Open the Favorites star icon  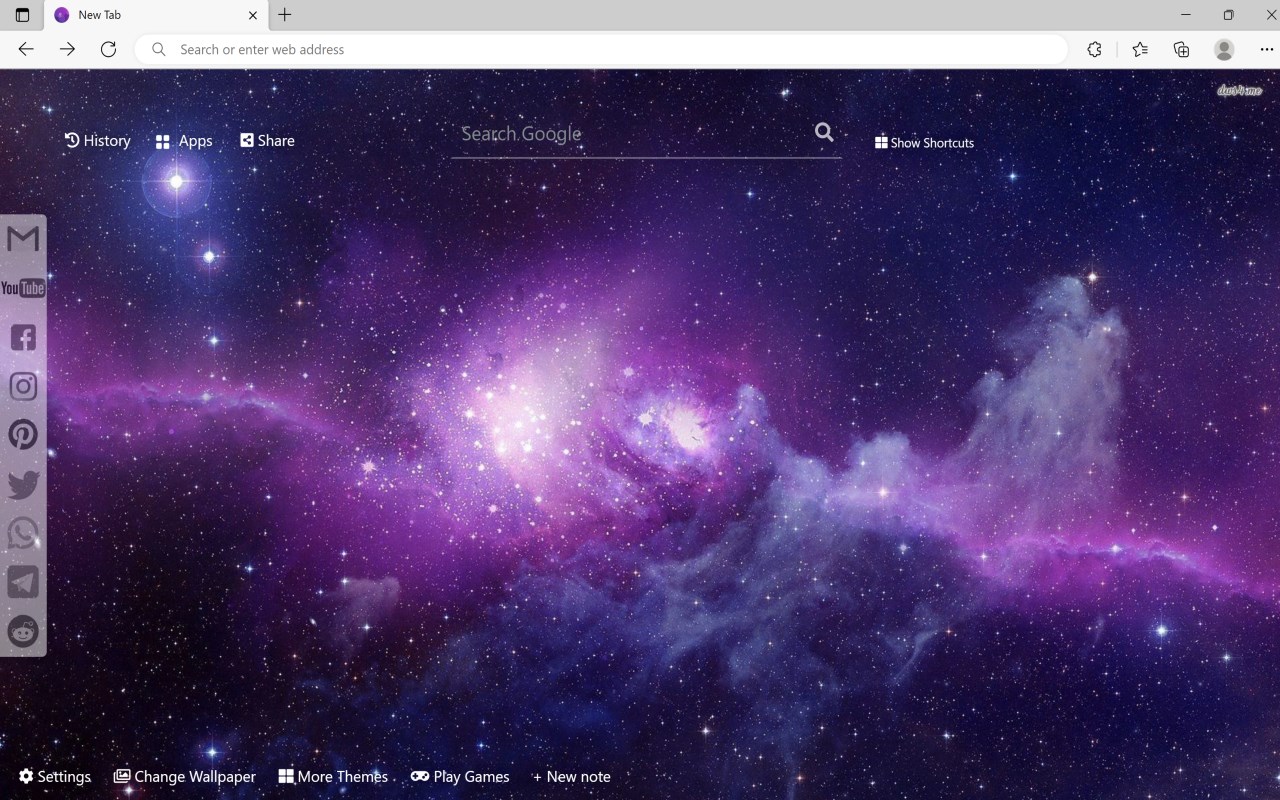click(1140, 49)
